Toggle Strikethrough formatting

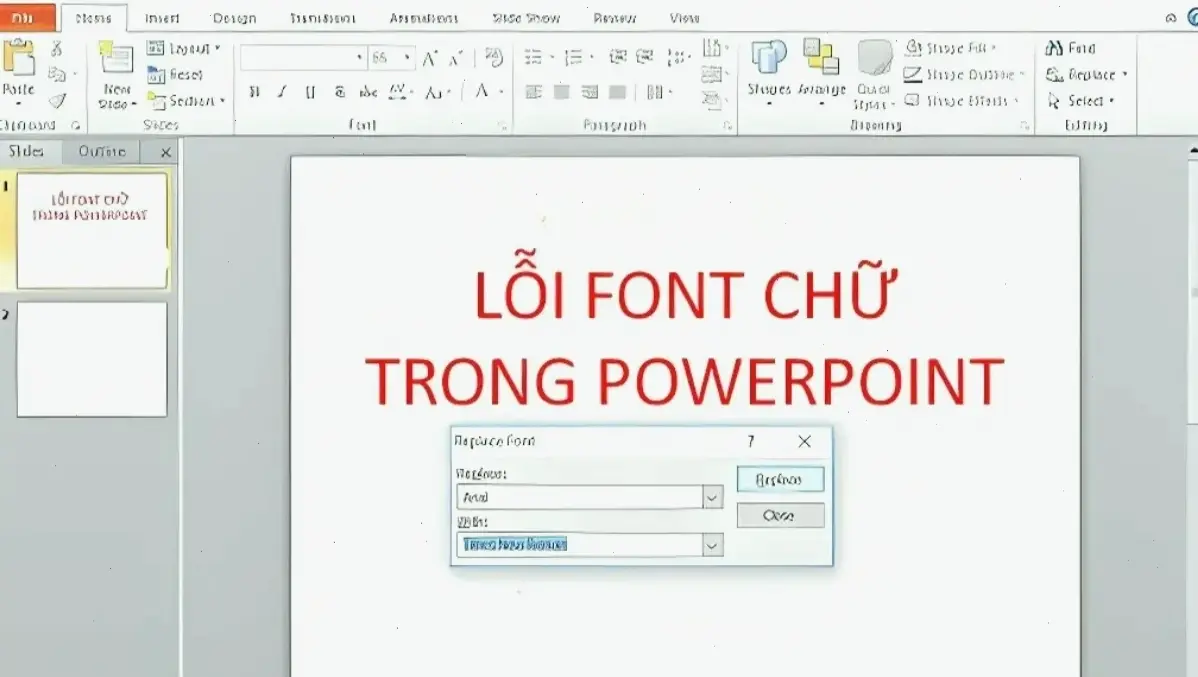[x=368, y=92]
